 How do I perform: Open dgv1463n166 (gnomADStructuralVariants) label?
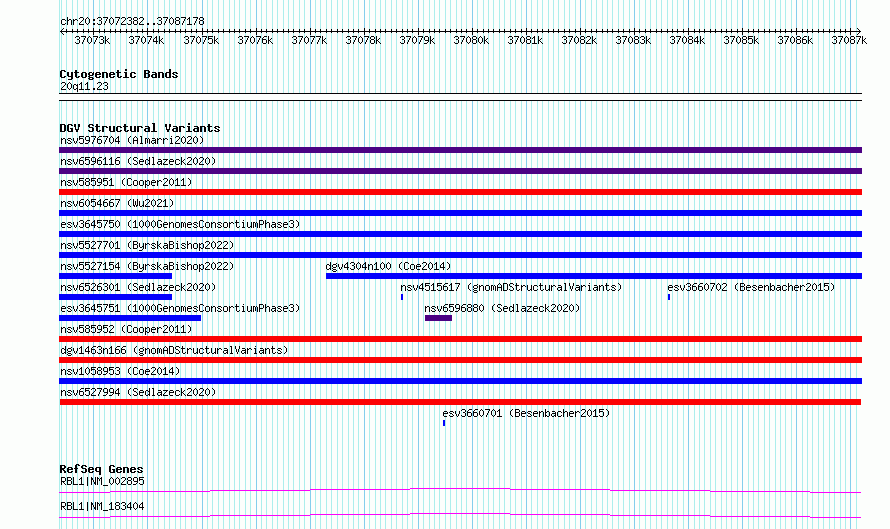[174, 350]
